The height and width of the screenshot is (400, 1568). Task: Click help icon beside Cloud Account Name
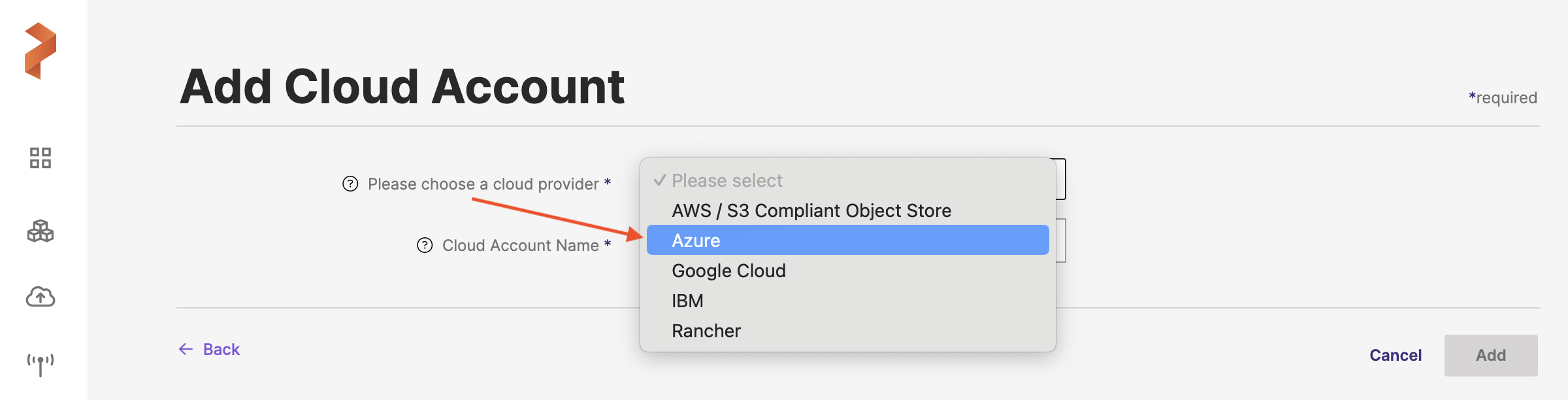coord(425,245)
